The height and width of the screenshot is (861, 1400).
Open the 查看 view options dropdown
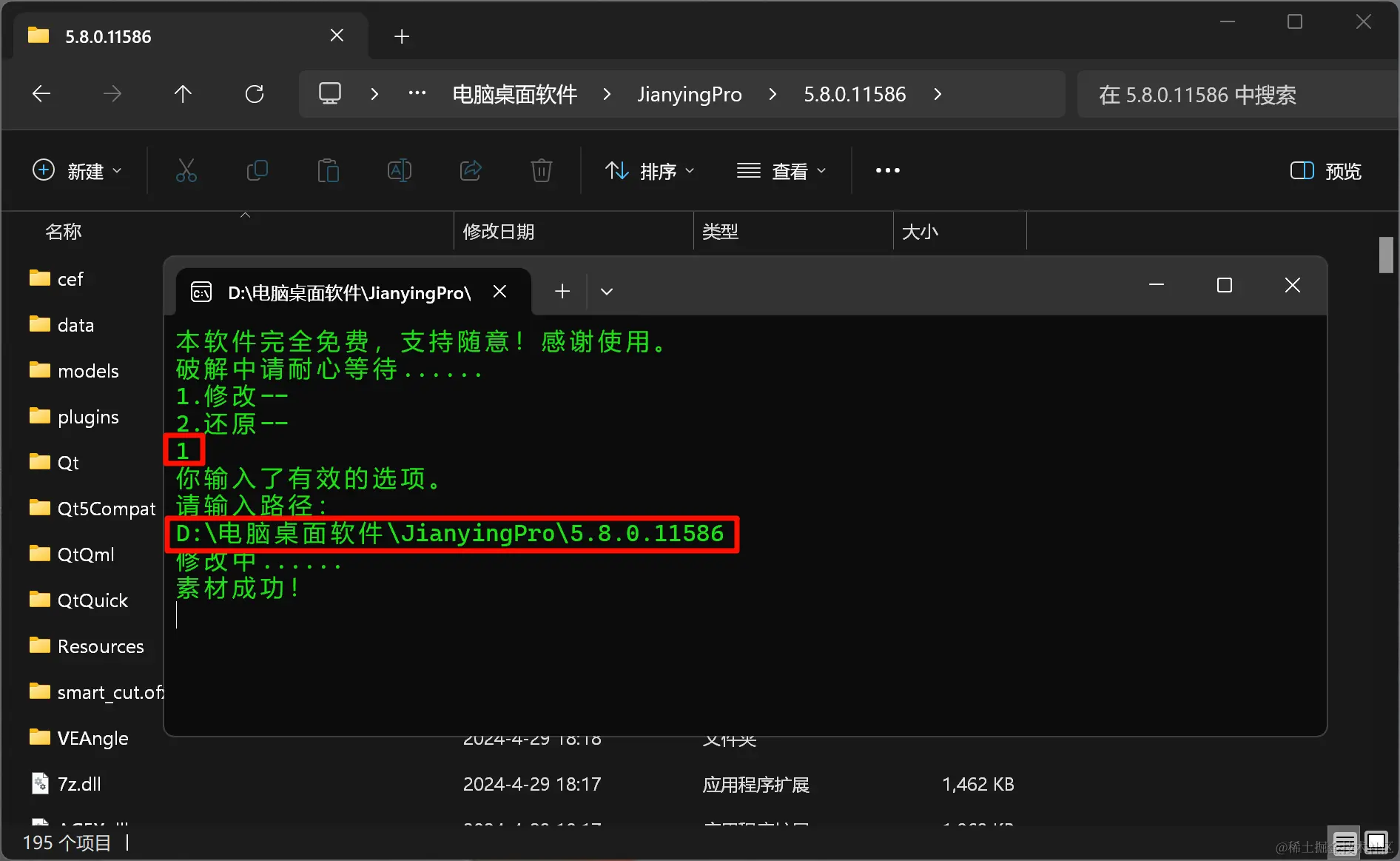[781, 170]
